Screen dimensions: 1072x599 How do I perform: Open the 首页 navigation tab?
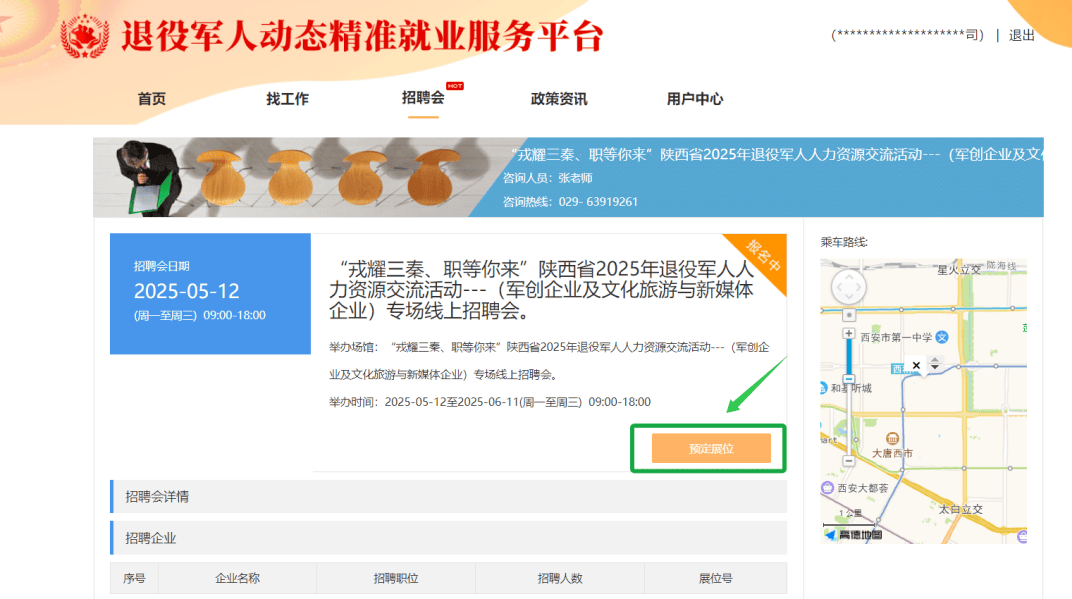151,99
